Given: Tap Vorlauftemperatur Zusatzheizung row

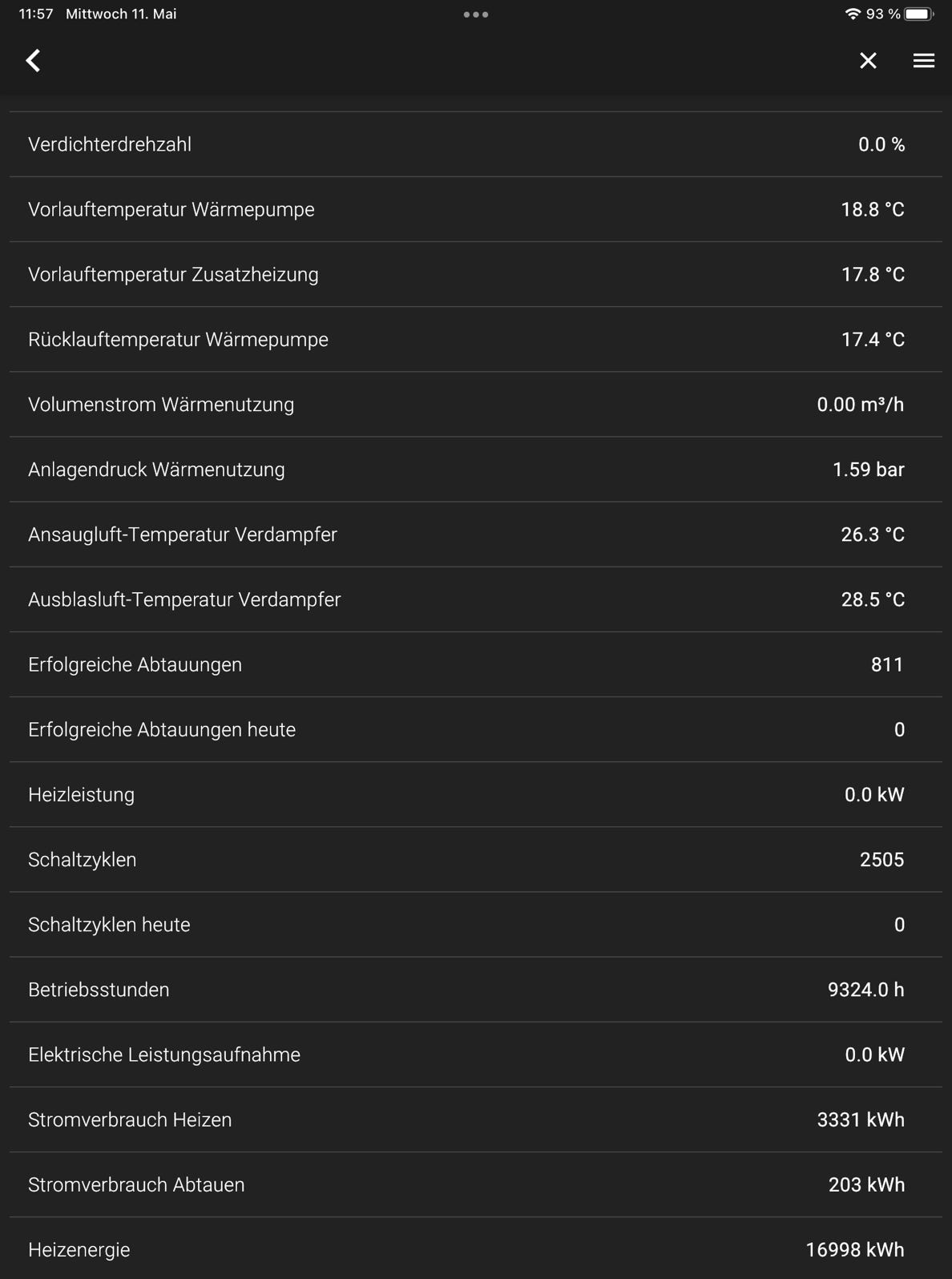Looking at the screenshot, I should pyautogui.click(x=475, y=274).
